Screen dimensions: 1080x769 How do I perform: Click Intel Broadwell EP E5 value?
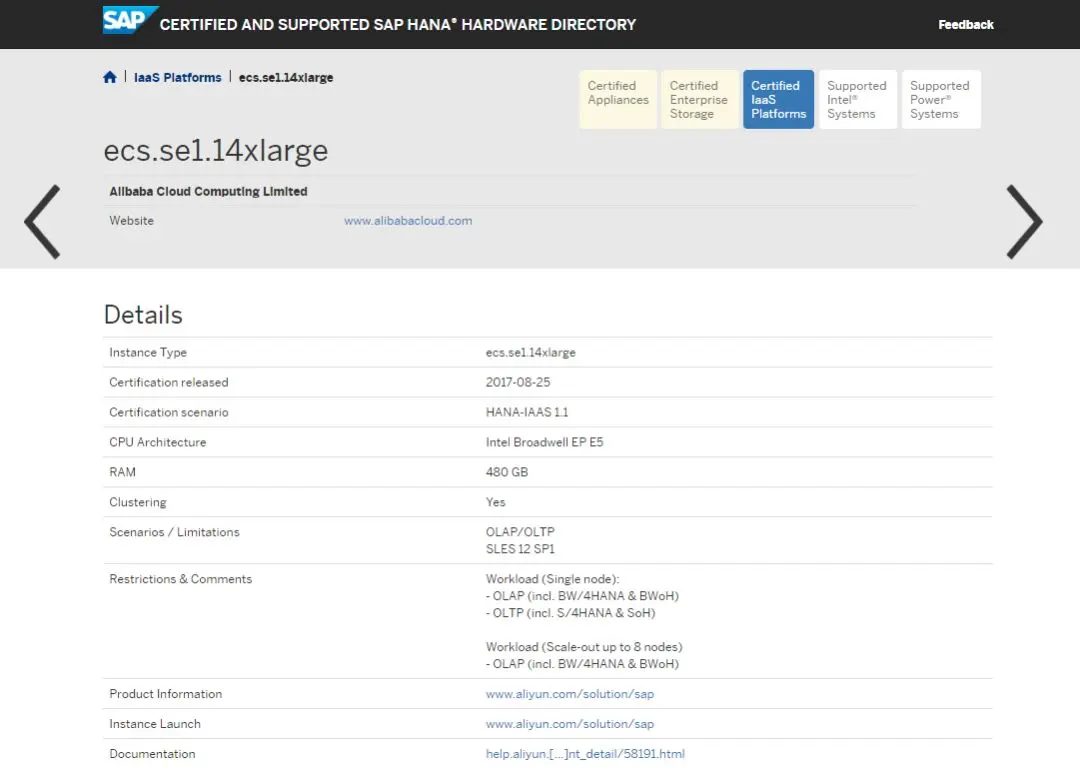pyautogui.click(x=544, y=442)
